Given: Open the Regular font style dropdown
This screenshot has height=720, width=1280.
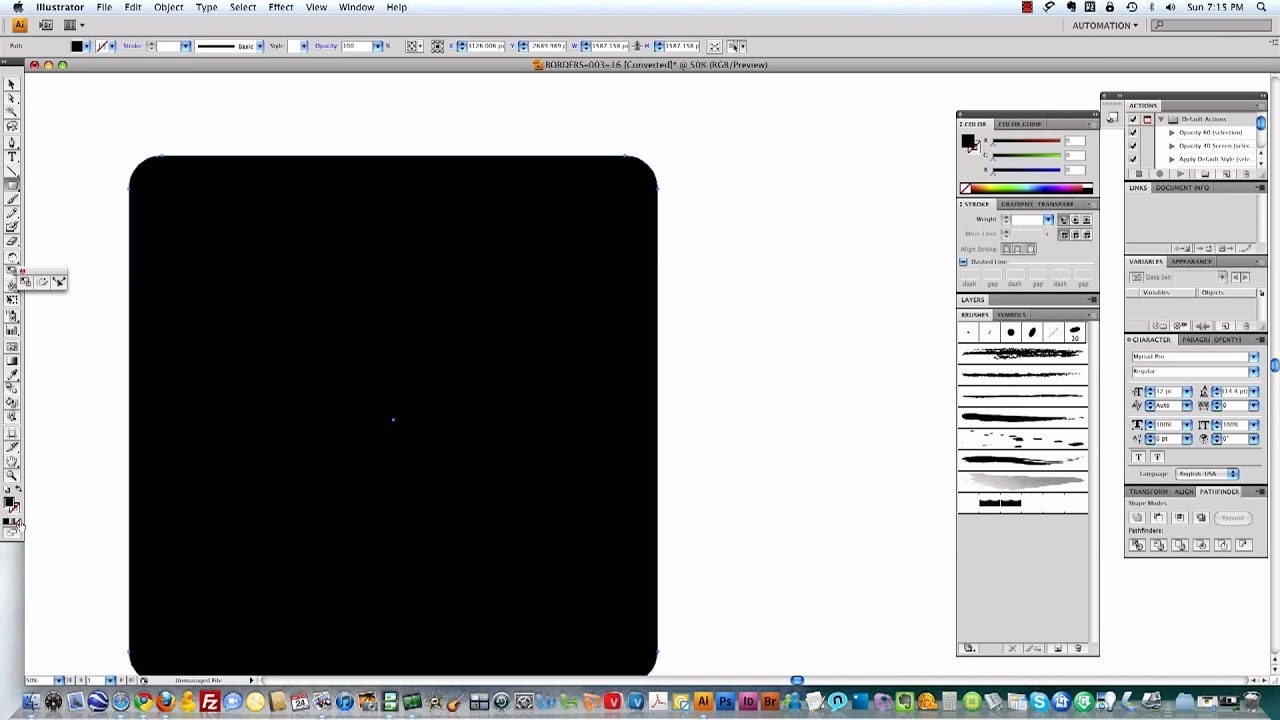Looking at the screenshot, I should point(1253,371).
